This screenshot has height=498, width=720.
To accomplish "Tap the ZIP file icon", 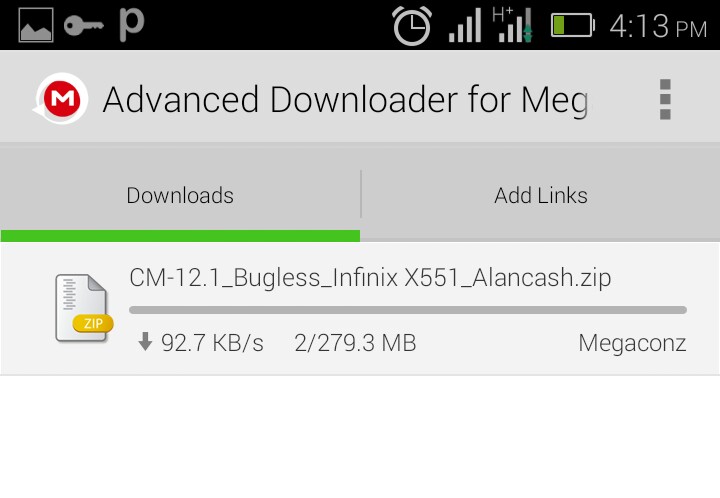I will click(x=83, y=308).
